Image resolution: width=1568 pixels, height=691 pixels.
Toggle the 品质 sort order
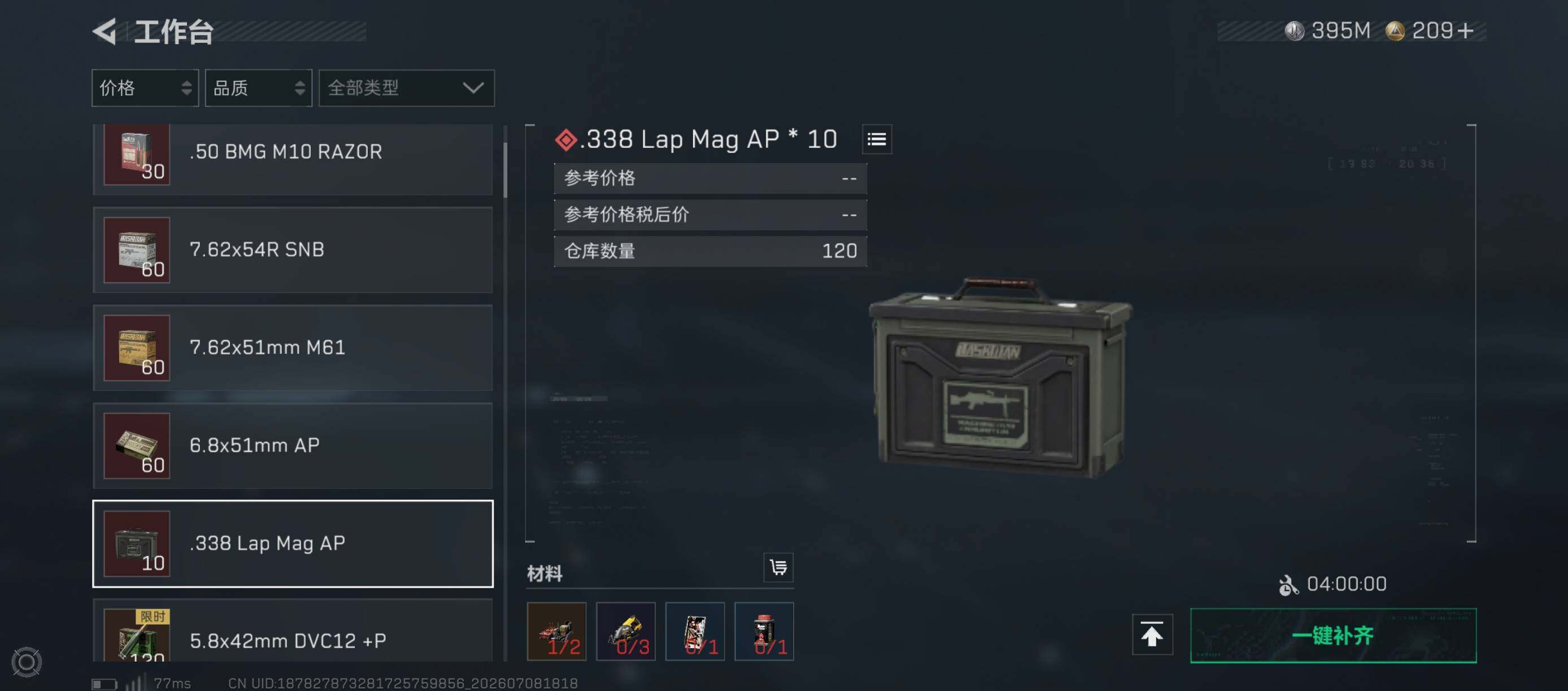258,88
